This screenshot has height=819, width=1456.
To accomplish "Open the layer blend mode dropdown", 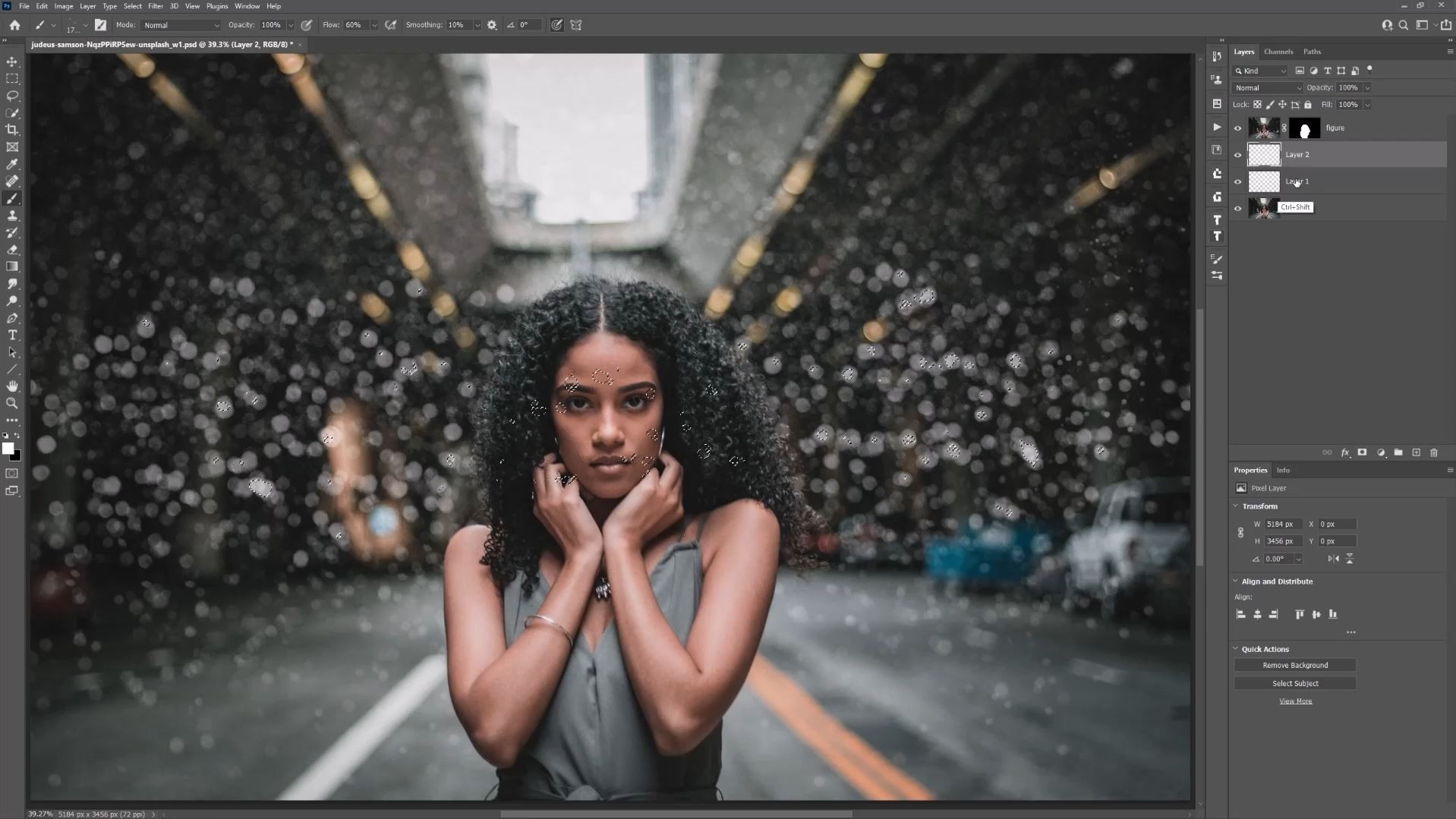I will coord(1267,88).
